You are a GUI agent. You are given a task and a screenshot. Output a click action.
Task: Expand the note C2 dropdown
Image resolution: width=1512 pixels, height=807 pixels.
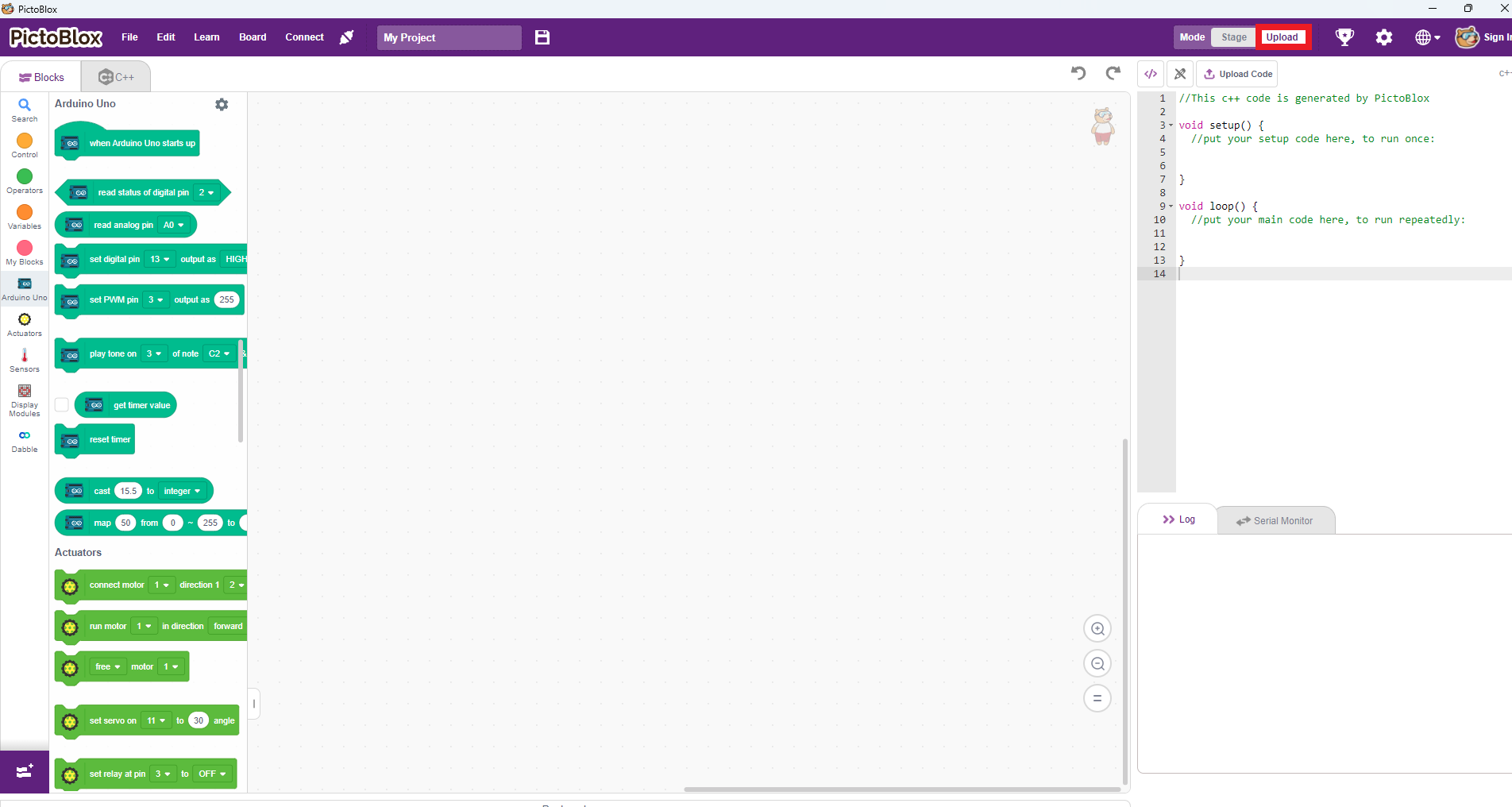219,354
